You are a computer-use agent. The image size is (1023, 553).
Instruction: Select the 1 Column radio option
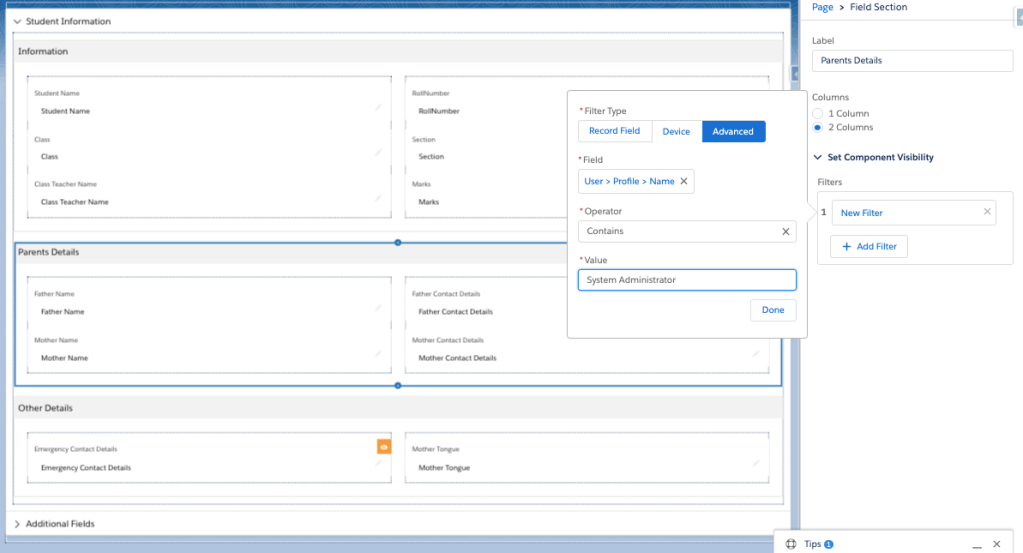tap(818, 114)
